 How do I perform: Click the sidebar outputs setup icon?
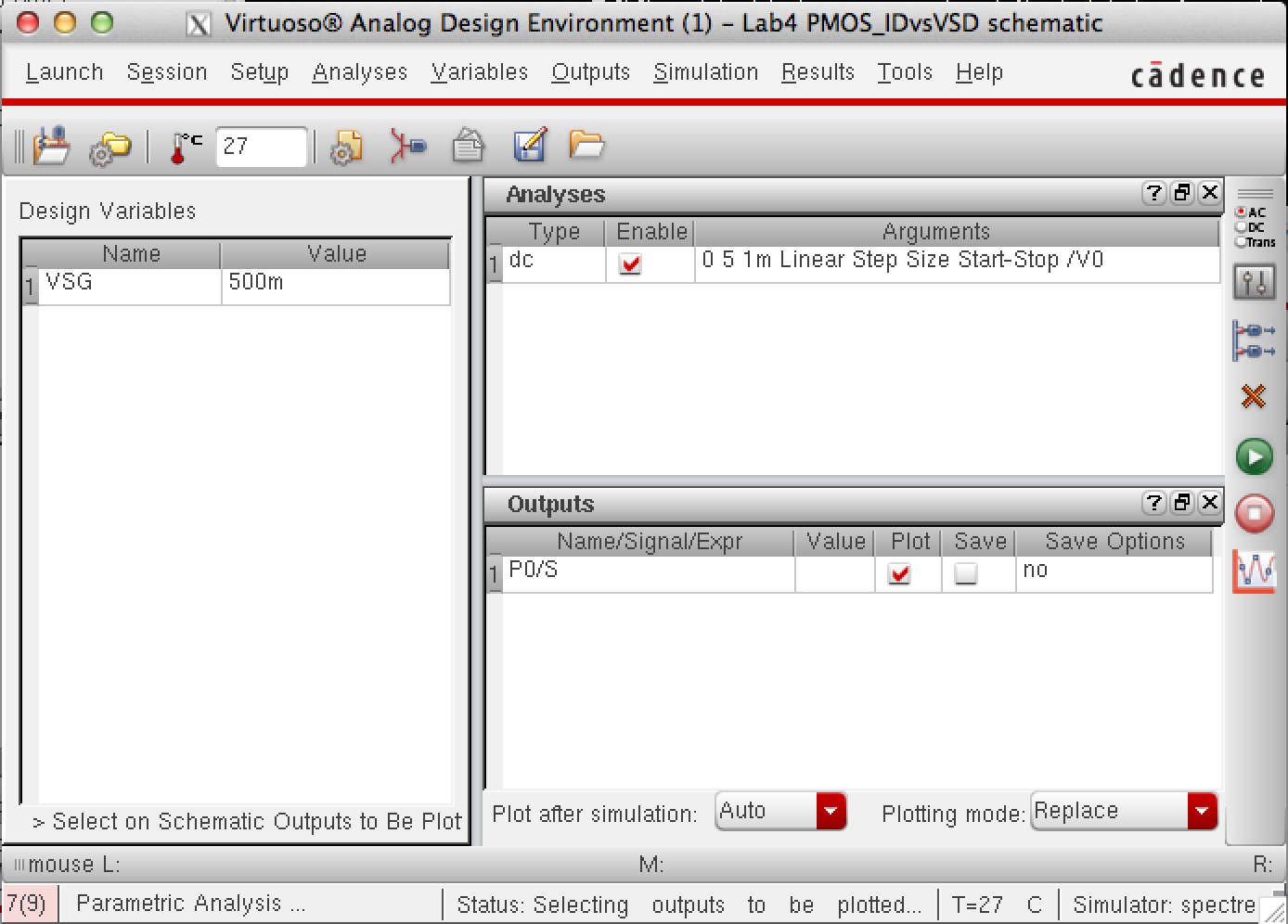click(x=1255, y=340)
